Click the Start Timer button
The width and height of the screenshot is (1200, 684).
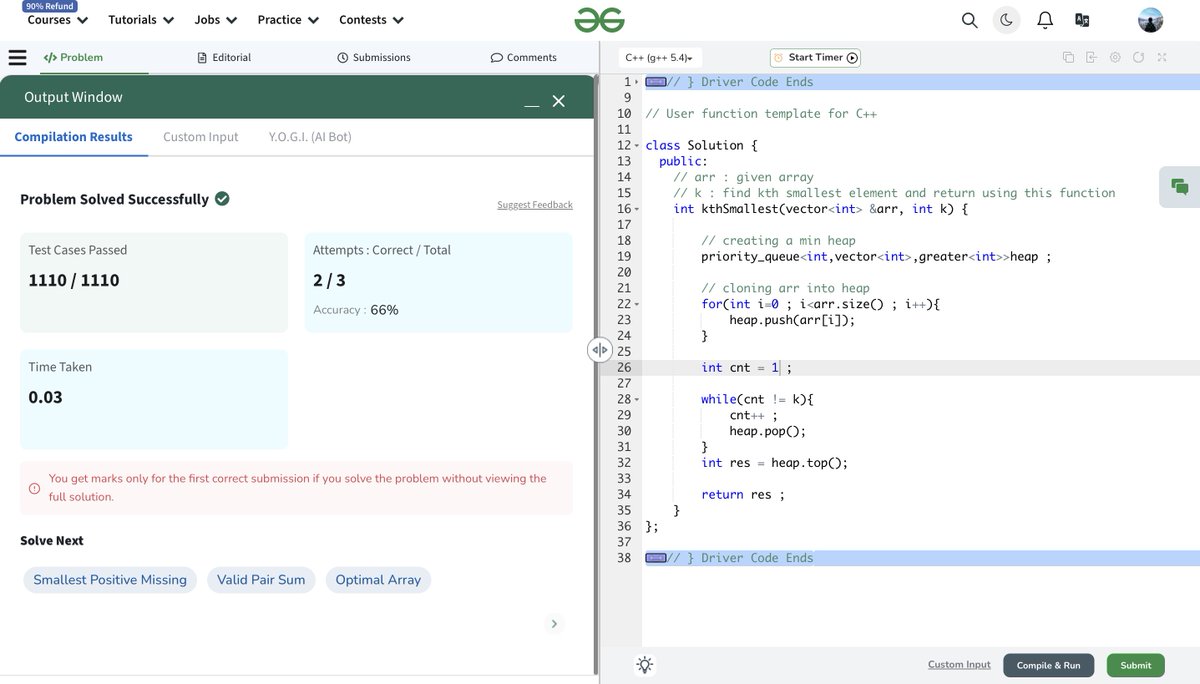coord(816,58)
